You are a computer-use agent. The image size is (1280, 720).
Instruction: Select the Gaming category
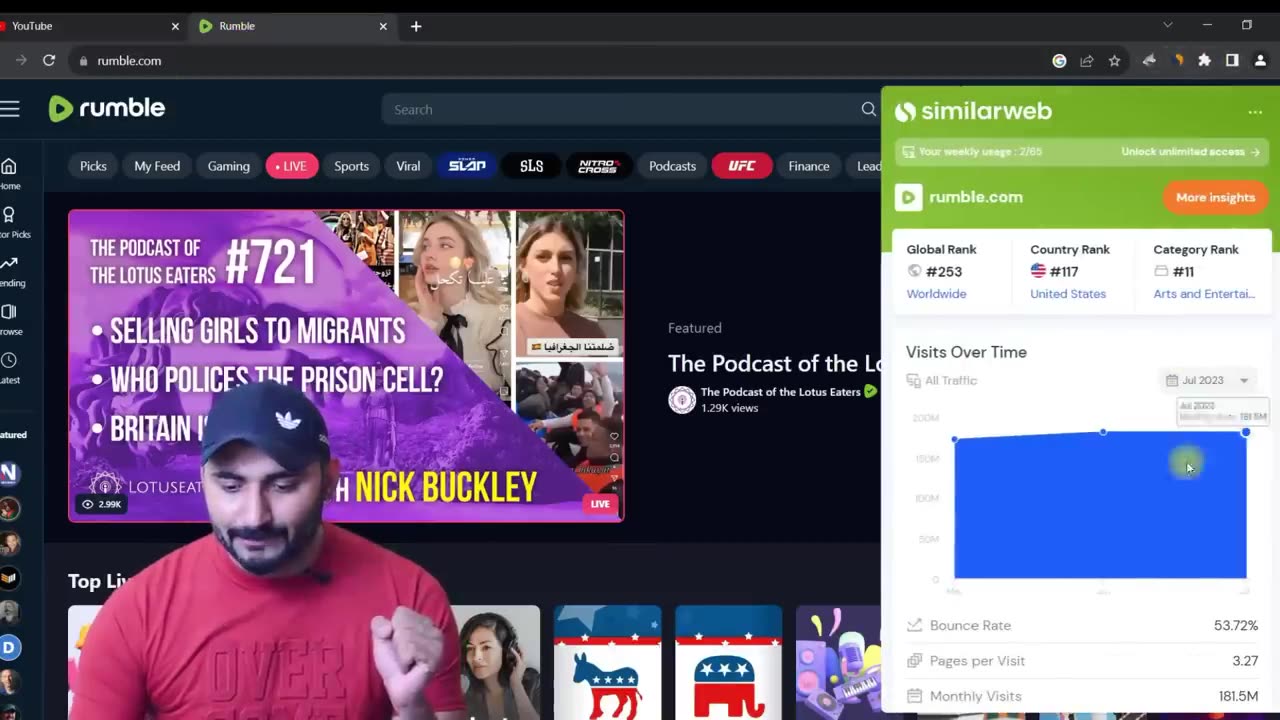pyautogui.click(x=229, y=166)
